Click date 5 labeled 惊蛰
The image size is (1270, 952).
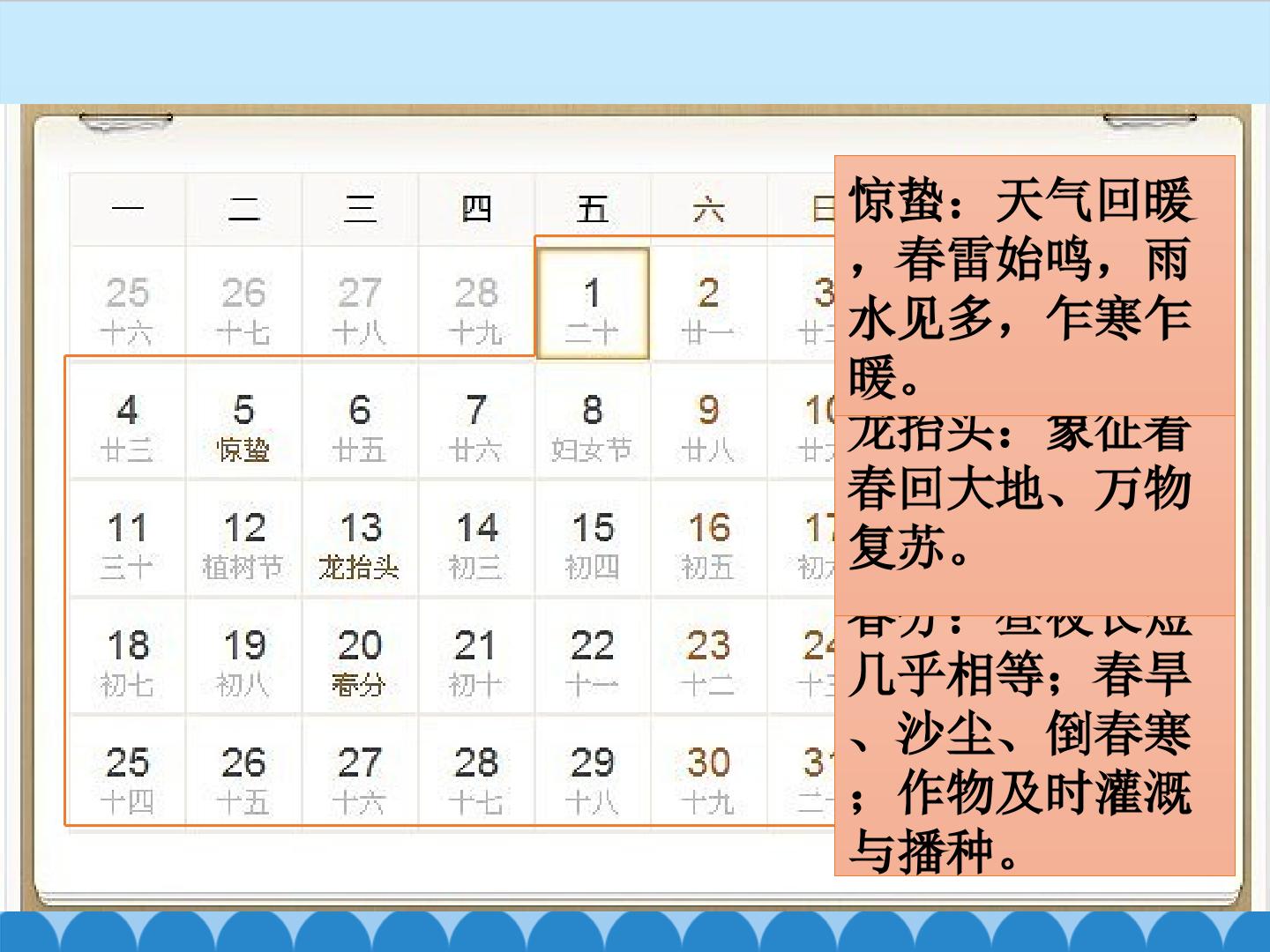pos(243,421)
